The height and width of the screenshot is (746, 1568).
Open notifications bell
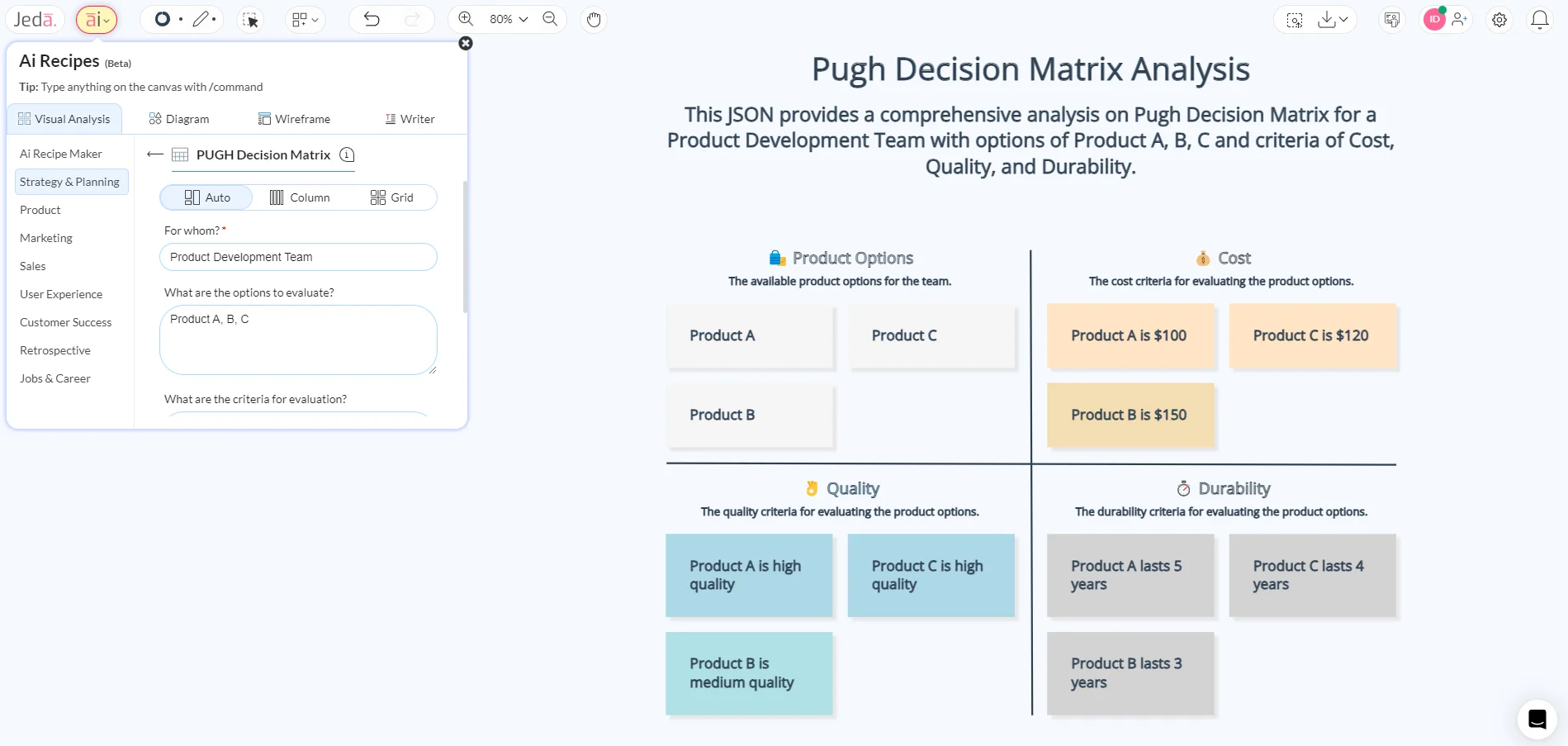click(1539, 19)
